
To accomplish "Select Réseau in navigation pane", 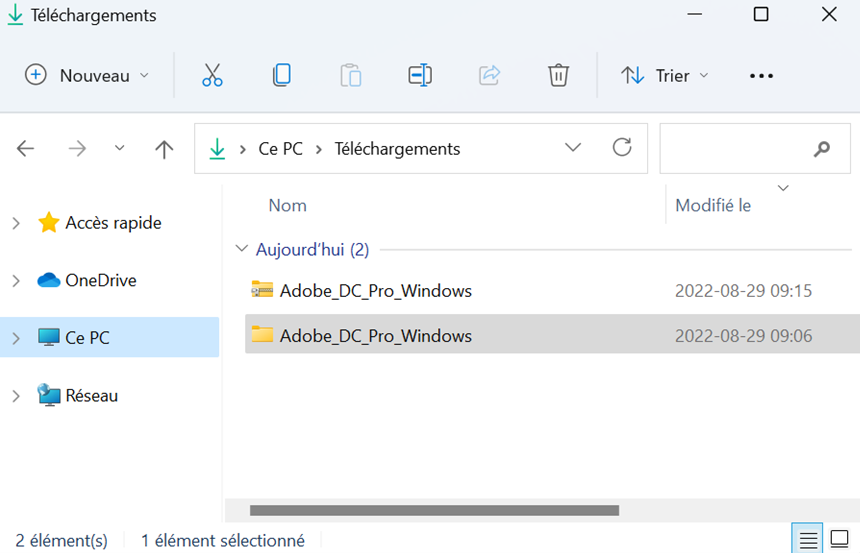I will pyautogui.click(x=91, y=395).
